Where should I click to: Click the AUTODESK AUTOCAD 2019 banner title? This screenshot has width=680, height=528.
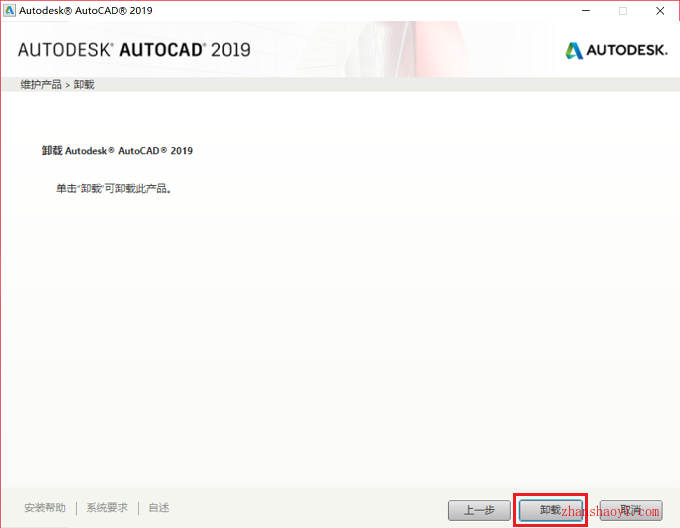coord(134,50)
